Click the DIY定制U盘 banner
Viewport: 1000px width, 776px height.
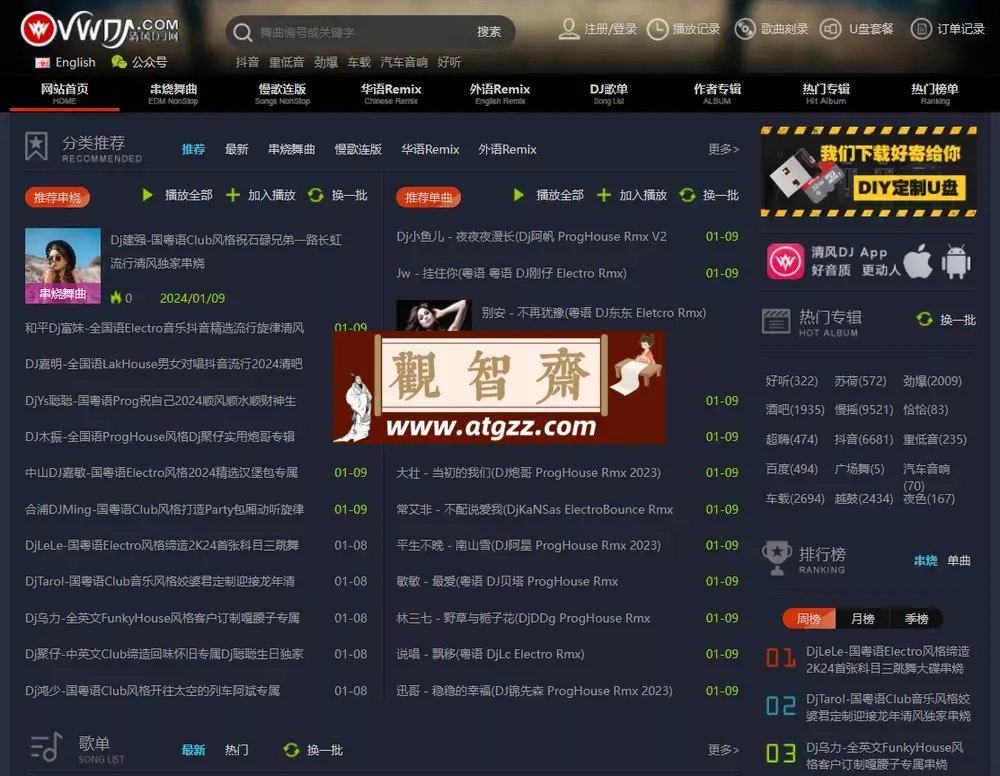click(x=869, y=172)
